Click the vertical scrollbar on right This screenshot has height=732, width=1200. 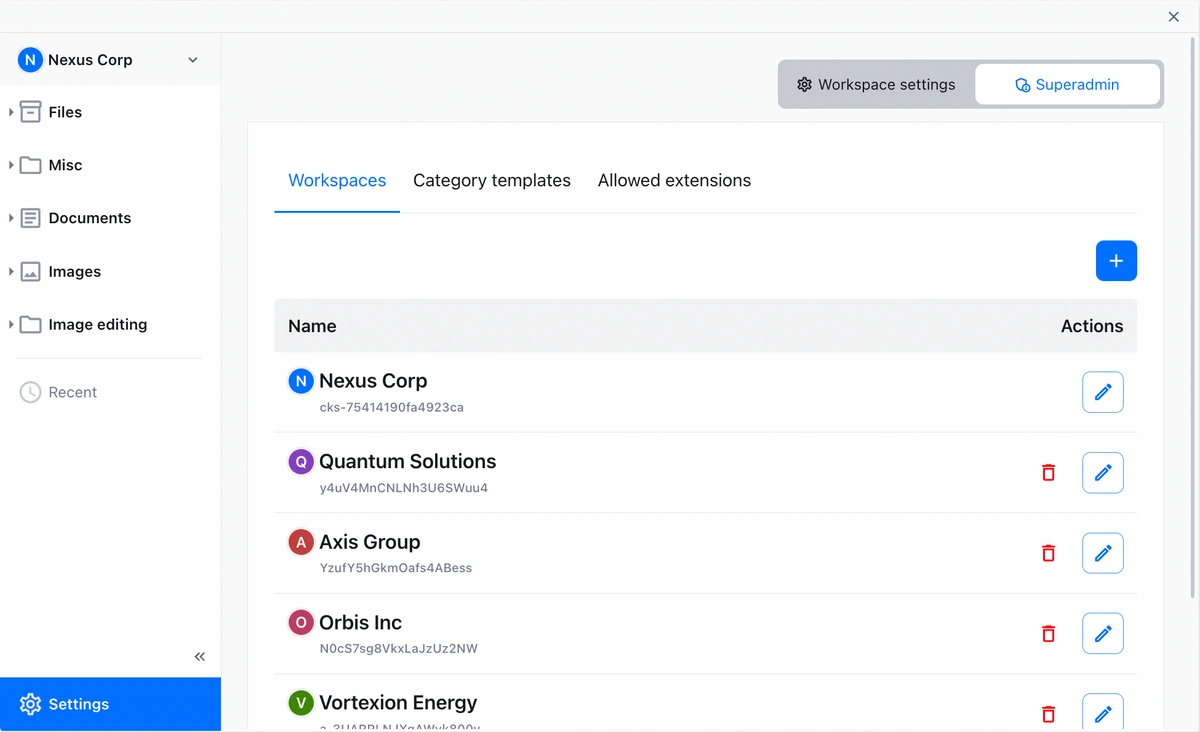pos(1192,320)
